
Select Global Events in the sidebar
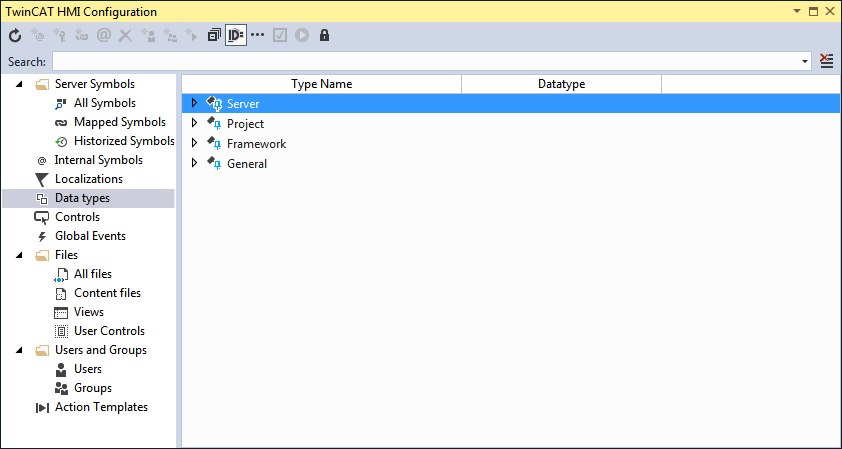[90, 236]
